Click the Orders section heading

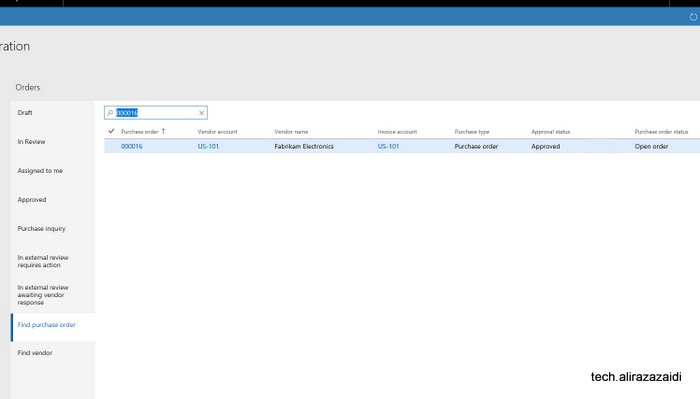28,87
